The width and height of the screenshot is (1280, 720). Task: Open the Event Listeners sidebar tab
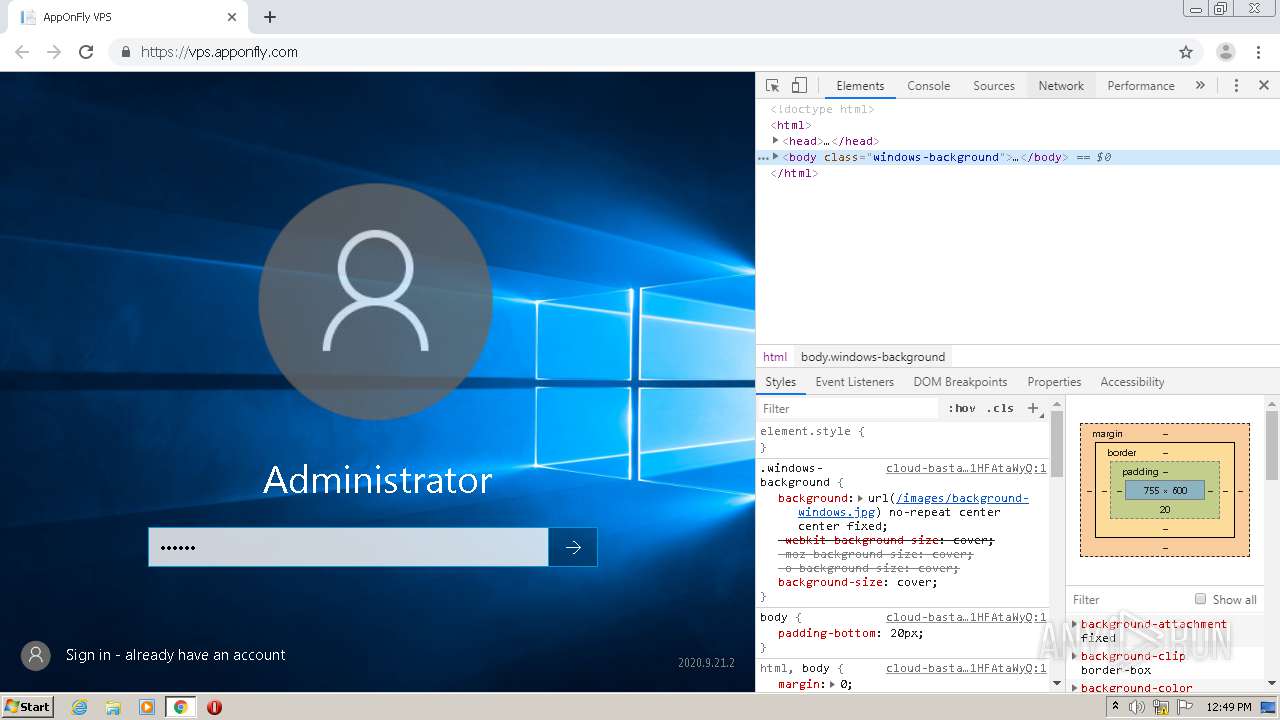(x=855, y=382)
